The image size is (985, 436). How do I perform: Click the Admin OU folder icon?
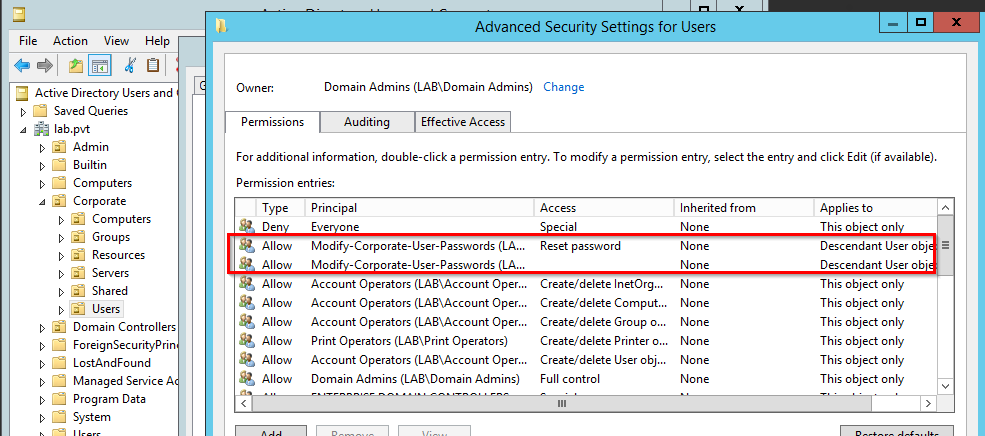tap(59, 147)
